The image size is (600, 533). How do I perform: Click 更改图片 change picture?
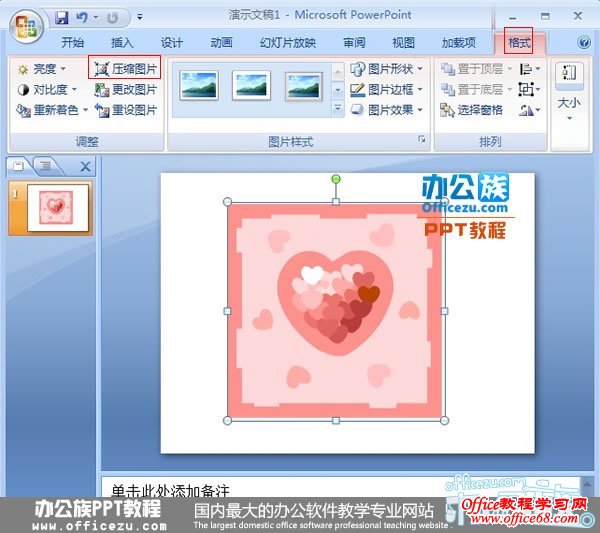pyautogui.click(x=126, y=90)
